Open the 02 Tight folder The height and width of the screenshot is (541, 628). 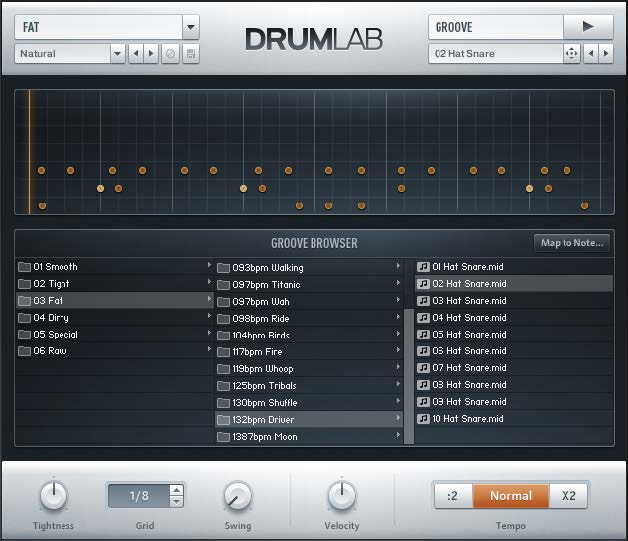click(115, 284)
